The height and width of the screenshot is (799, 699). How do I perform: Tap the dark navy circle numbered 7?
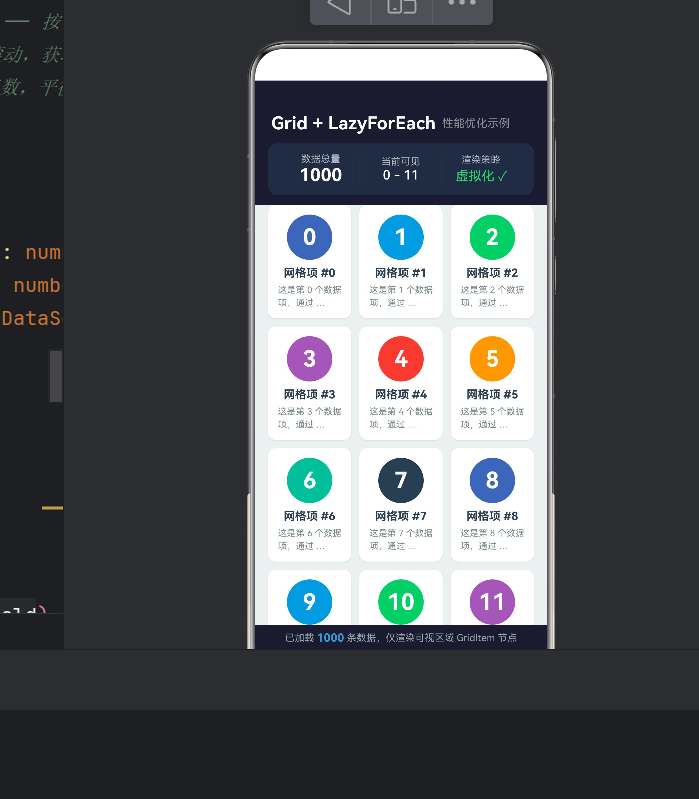point(400,480)
